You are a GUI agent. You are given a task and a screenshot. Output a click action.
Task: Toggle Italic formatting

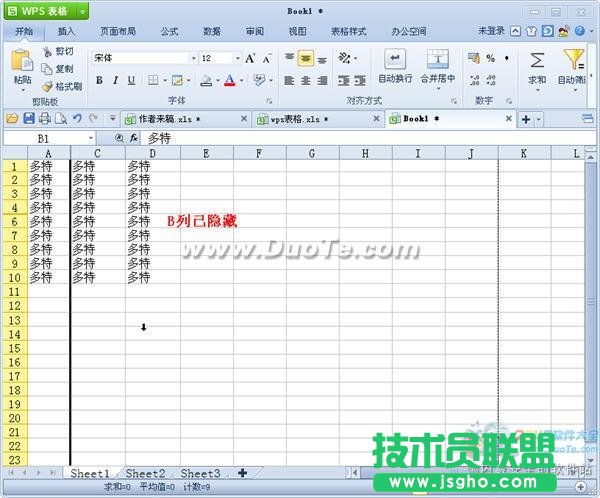(115, 80)
